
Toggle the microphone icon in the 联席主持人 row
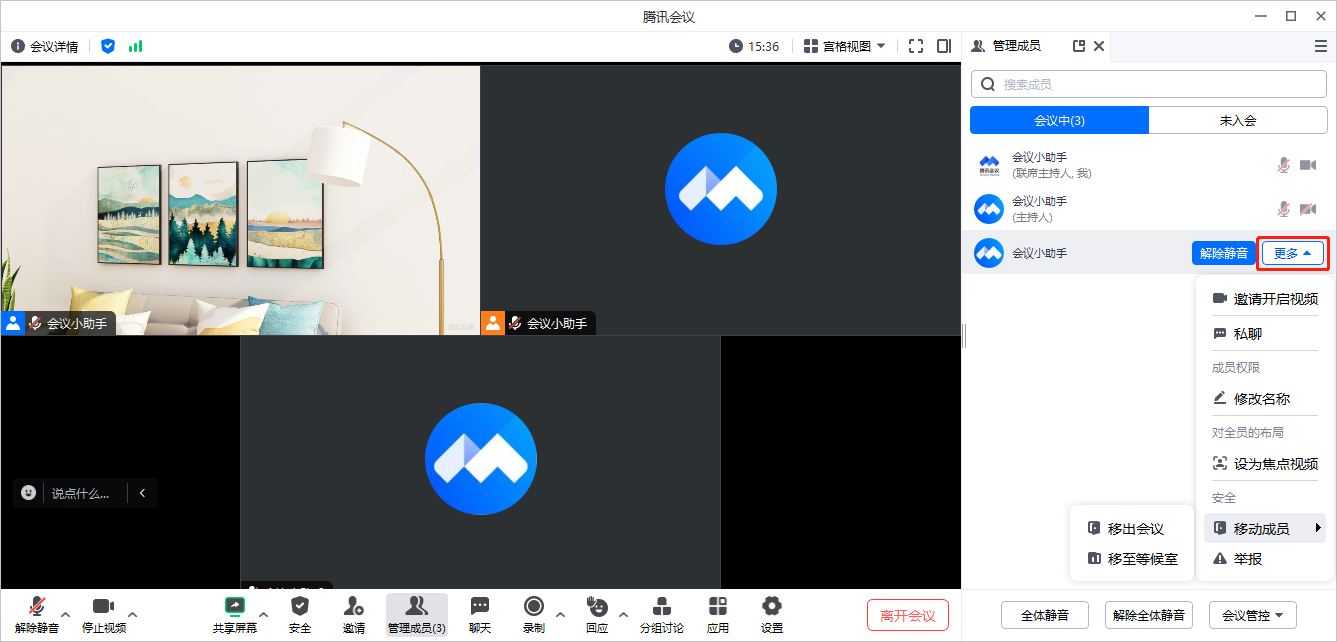point(1283,165)
